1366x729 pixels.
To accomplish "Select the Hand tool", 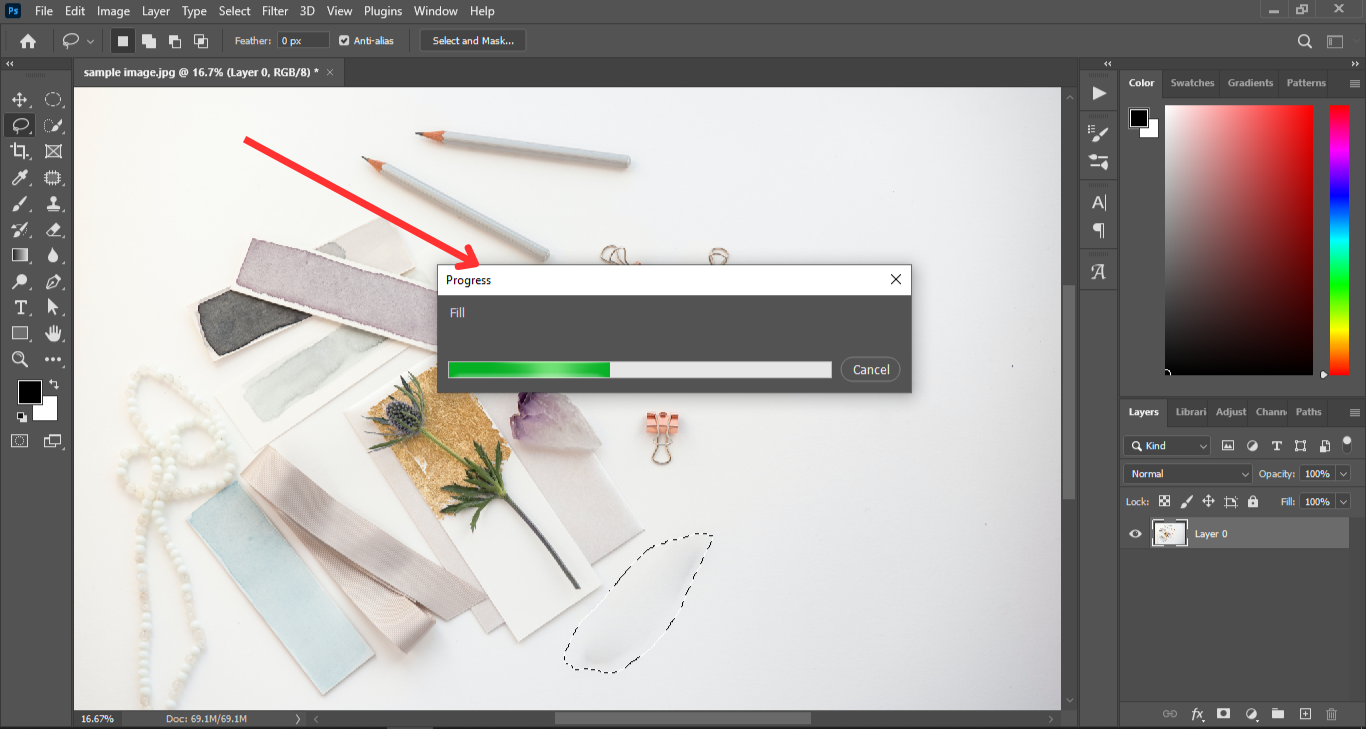I will (53, 333).
